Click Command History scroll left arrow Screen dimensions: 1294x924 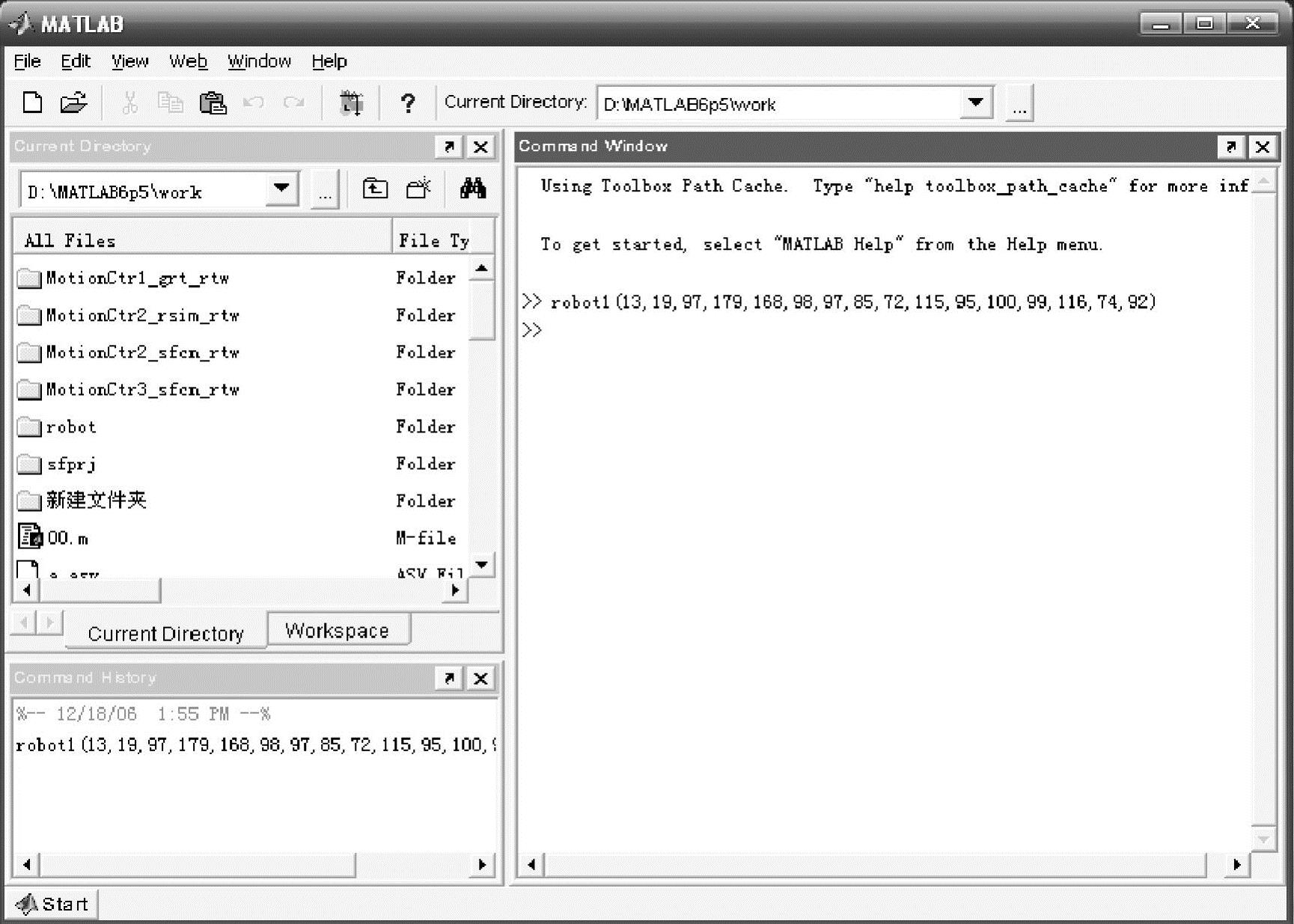(27, 865)
